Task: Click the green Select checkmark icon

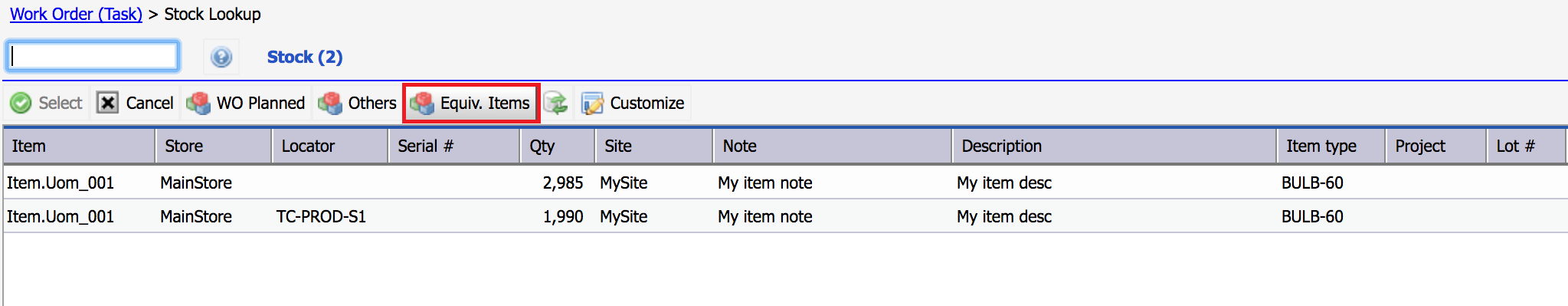Action: click(21, 103)
